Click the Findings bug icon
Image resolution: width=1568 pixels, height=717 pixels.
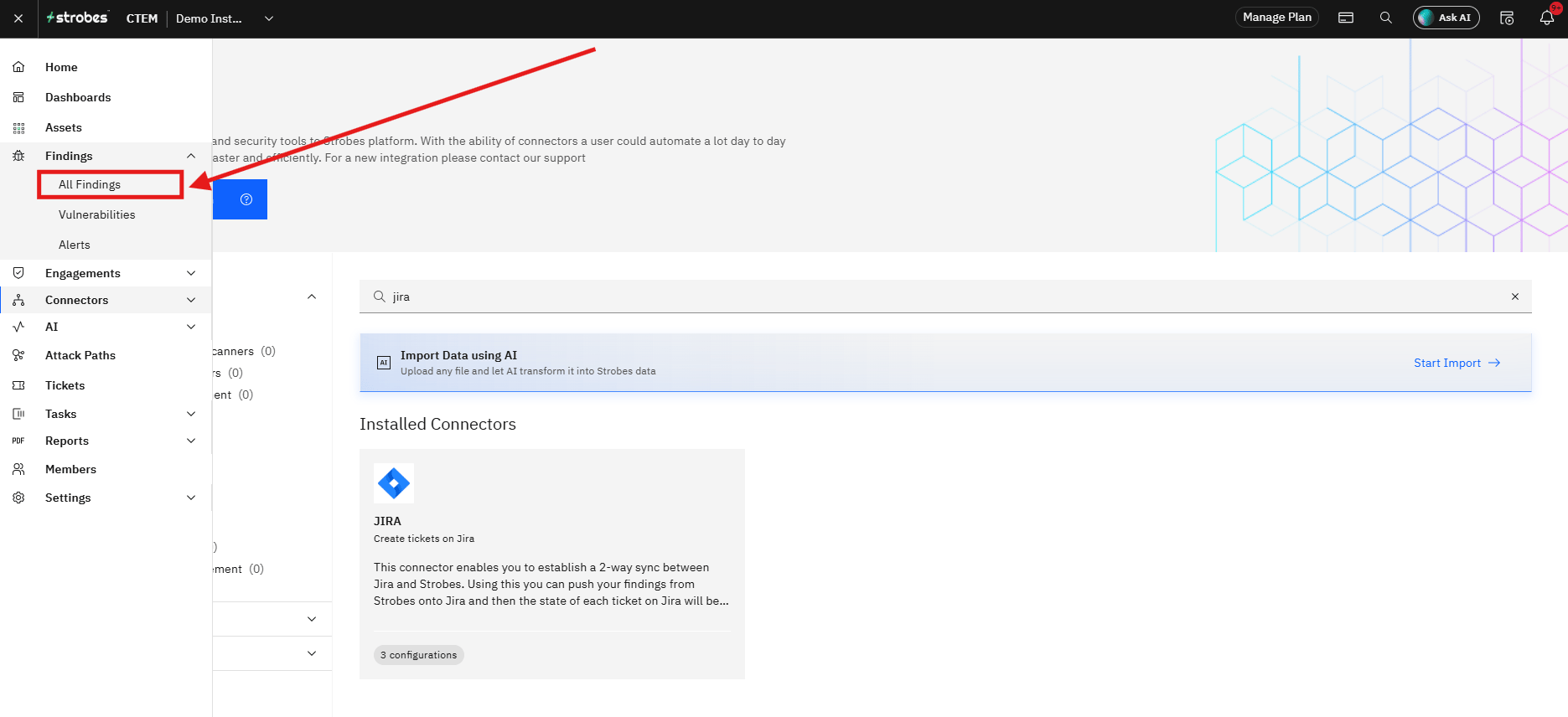[18, 156]
